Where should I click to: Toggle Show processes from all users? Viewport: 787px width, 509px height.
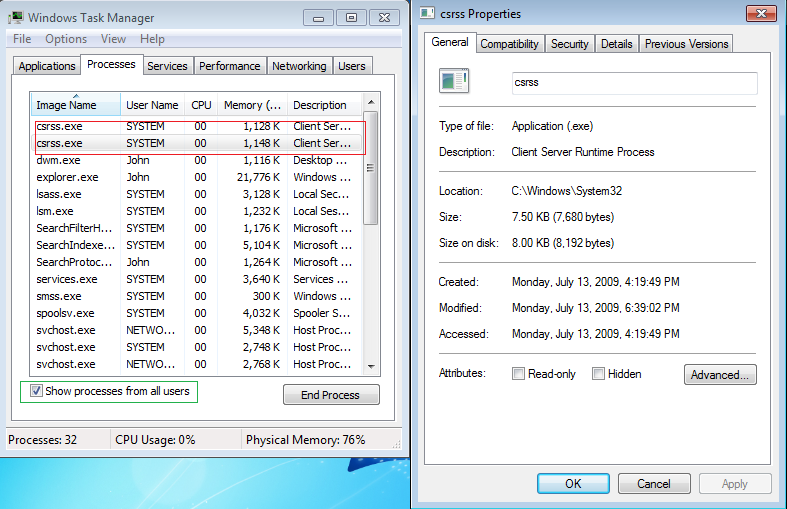click(36, 391)
